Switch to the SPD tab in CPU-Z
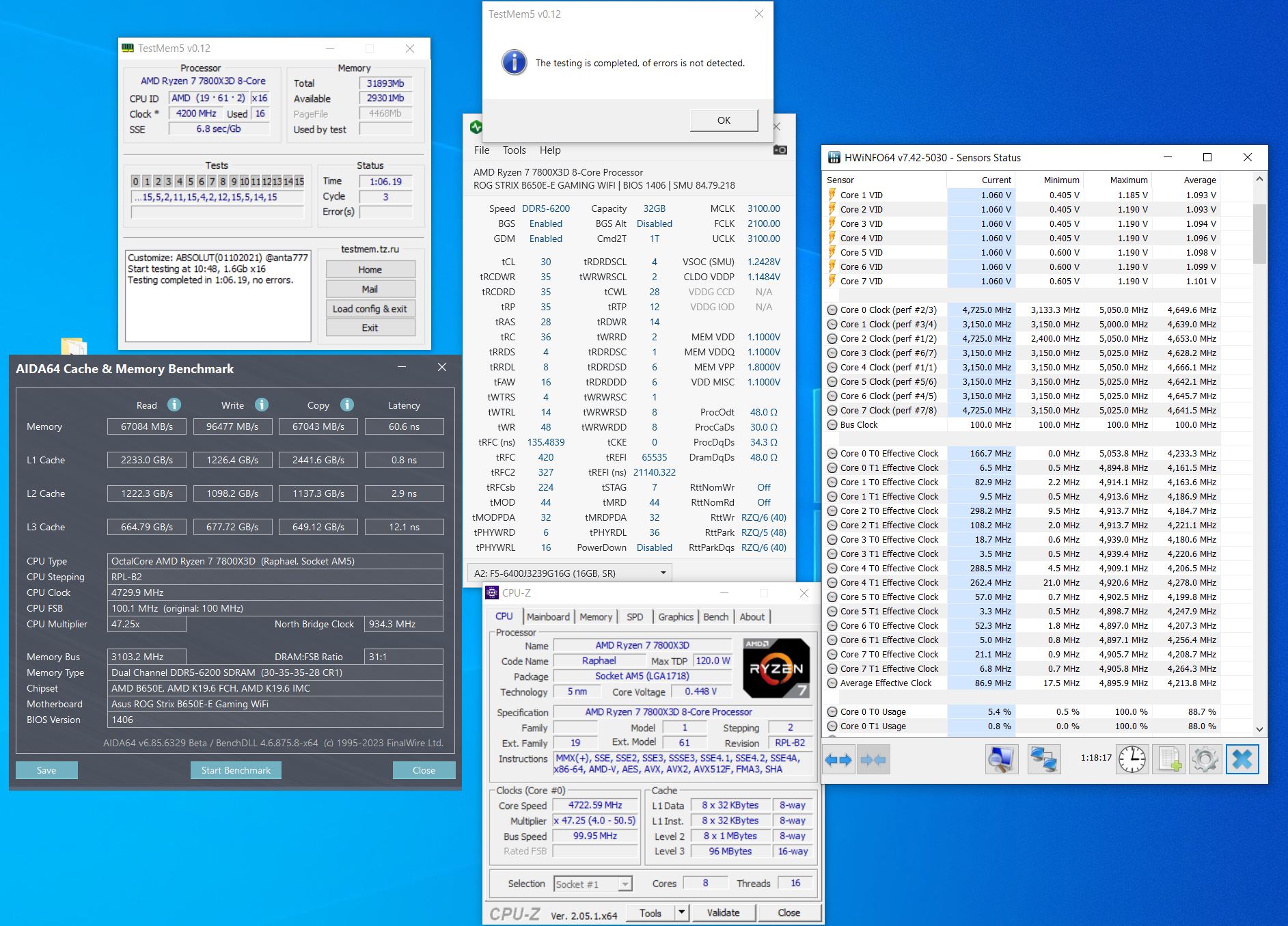This screenshot has width=1288, height=926. 635,616
